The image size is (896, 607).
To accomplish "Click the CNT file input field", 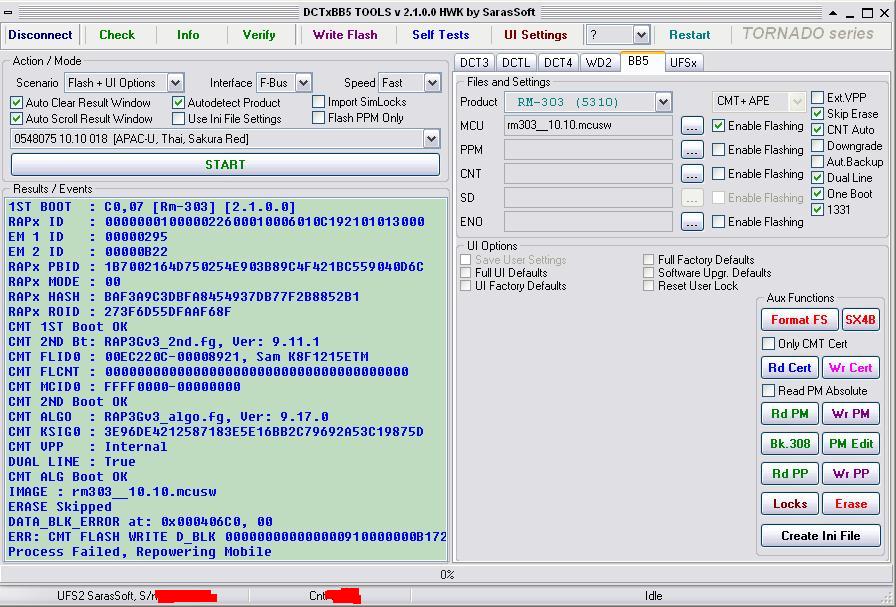I will 588,174.
